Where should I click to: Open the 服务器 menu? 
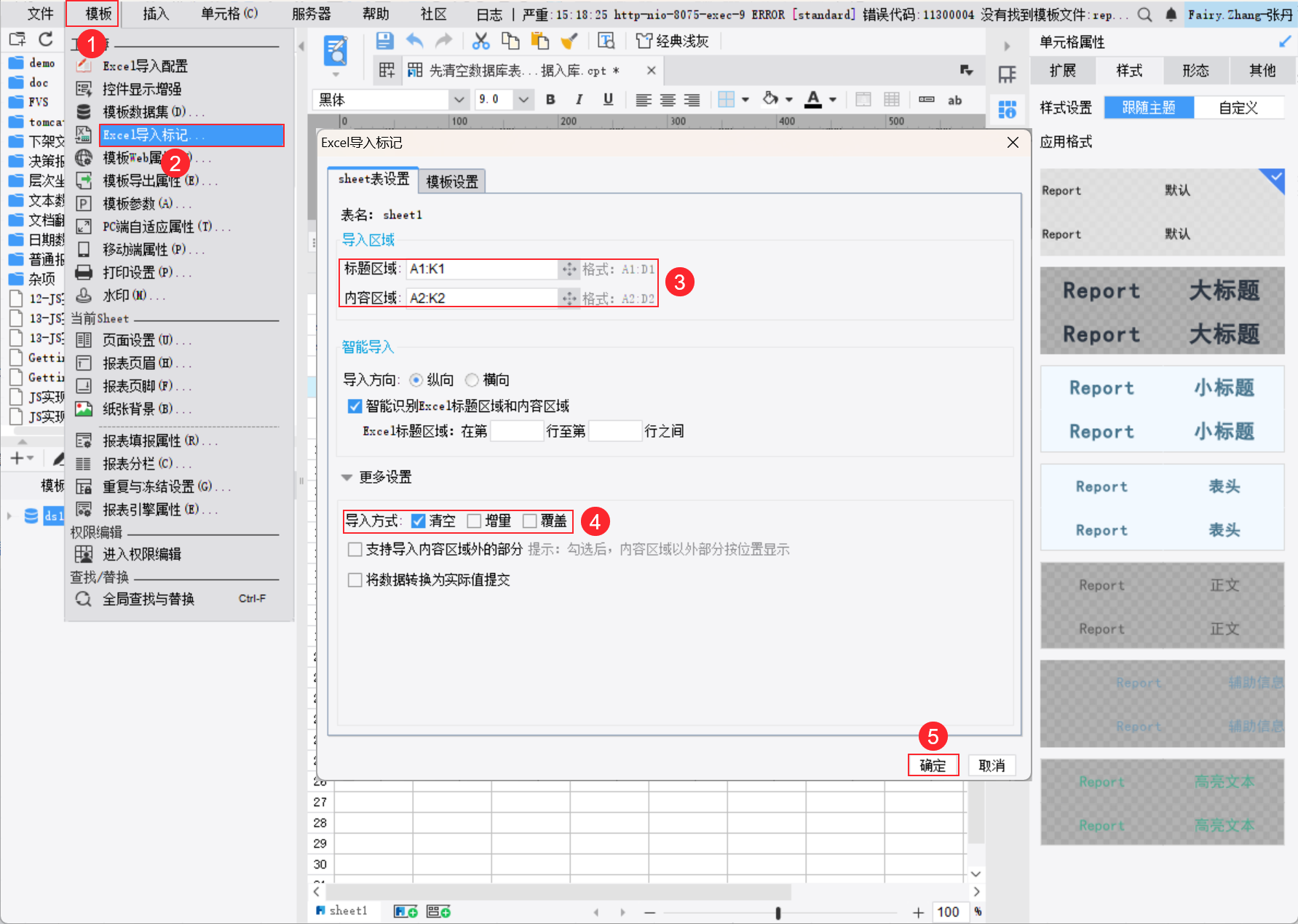(x=311, y=13)
